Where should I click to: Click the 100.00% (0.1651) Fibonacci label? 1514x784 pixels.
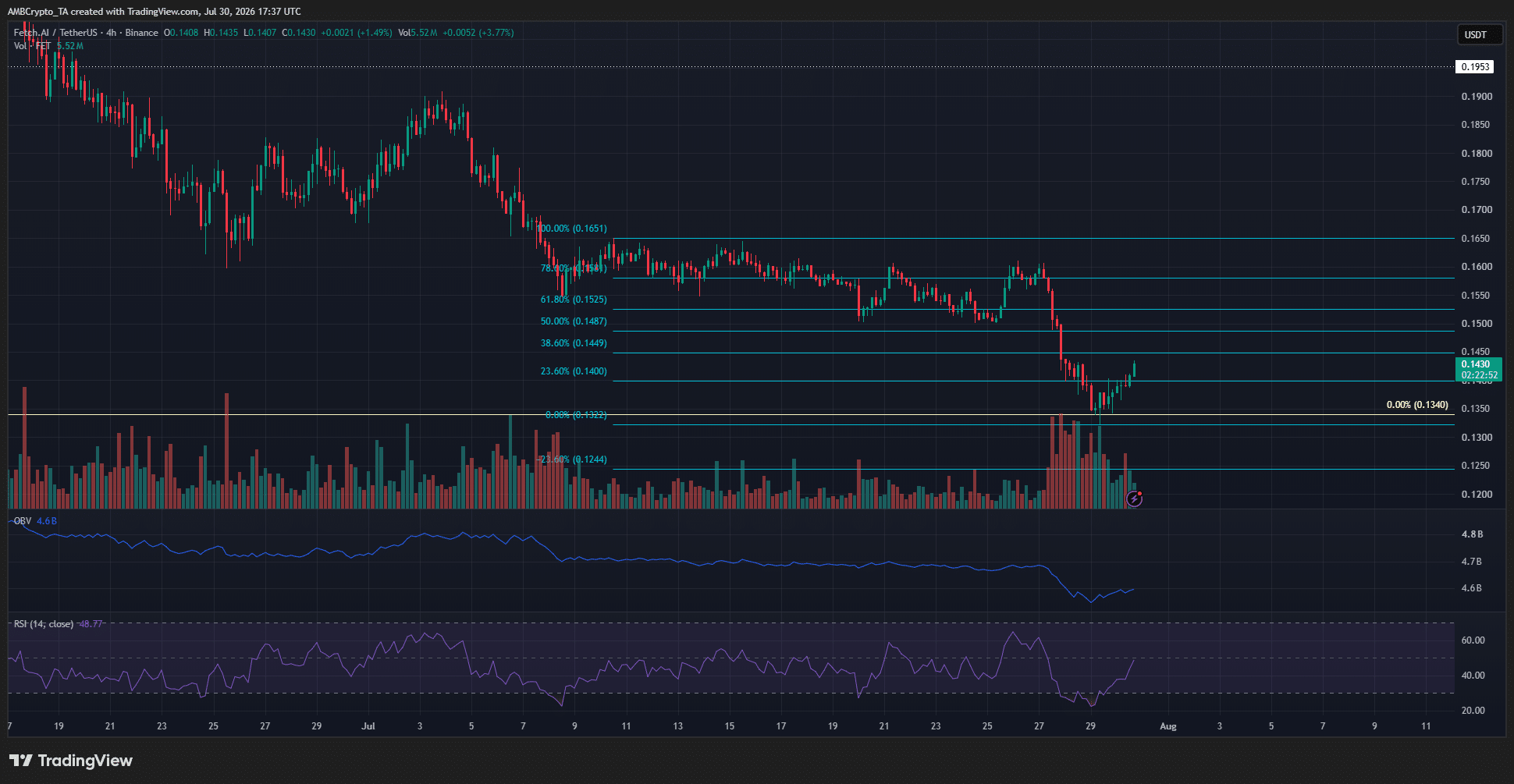(x=572, y=229)
